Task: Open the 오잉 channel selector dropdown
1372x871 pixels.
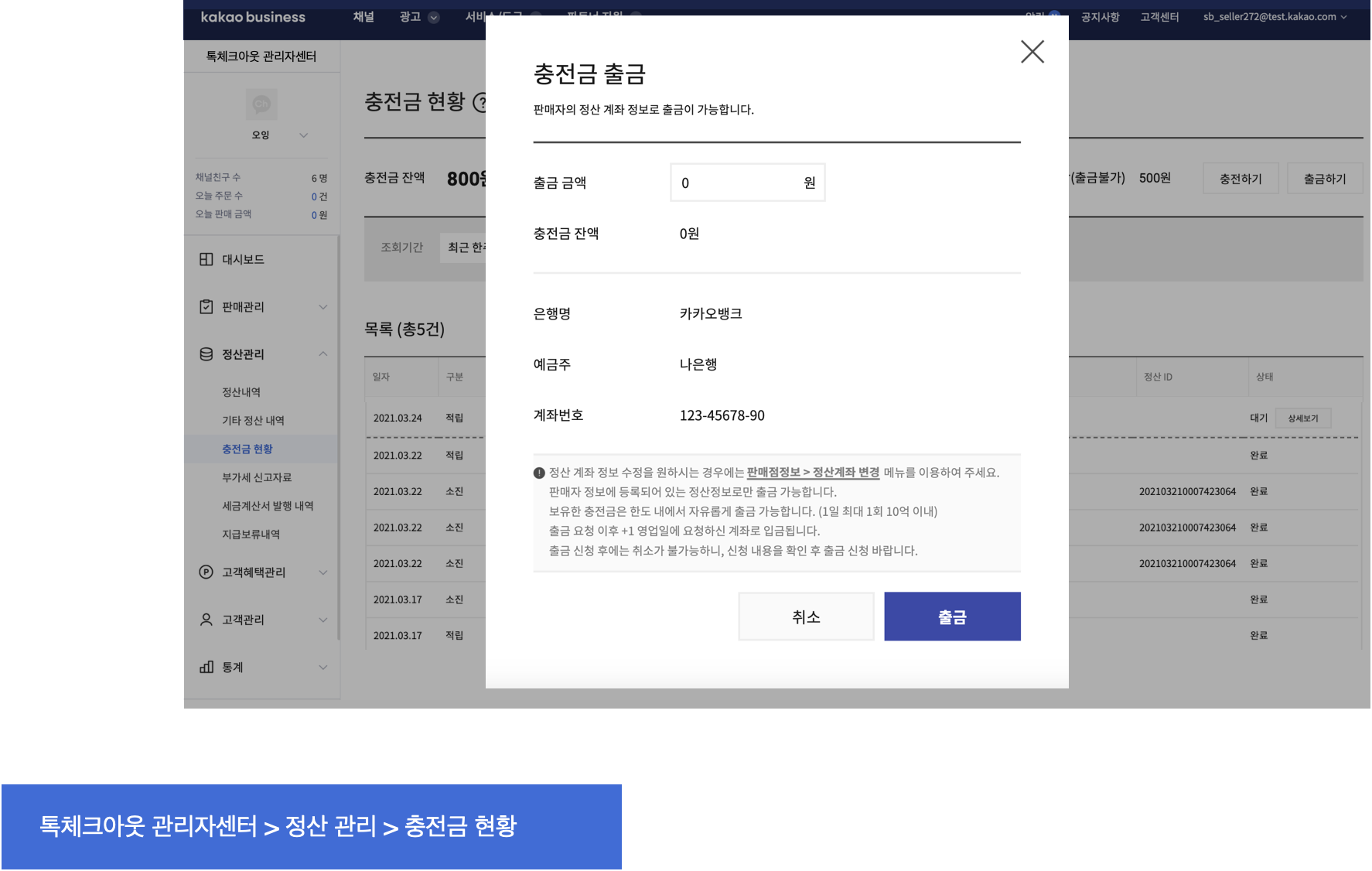Action: (x=303, y=135)
